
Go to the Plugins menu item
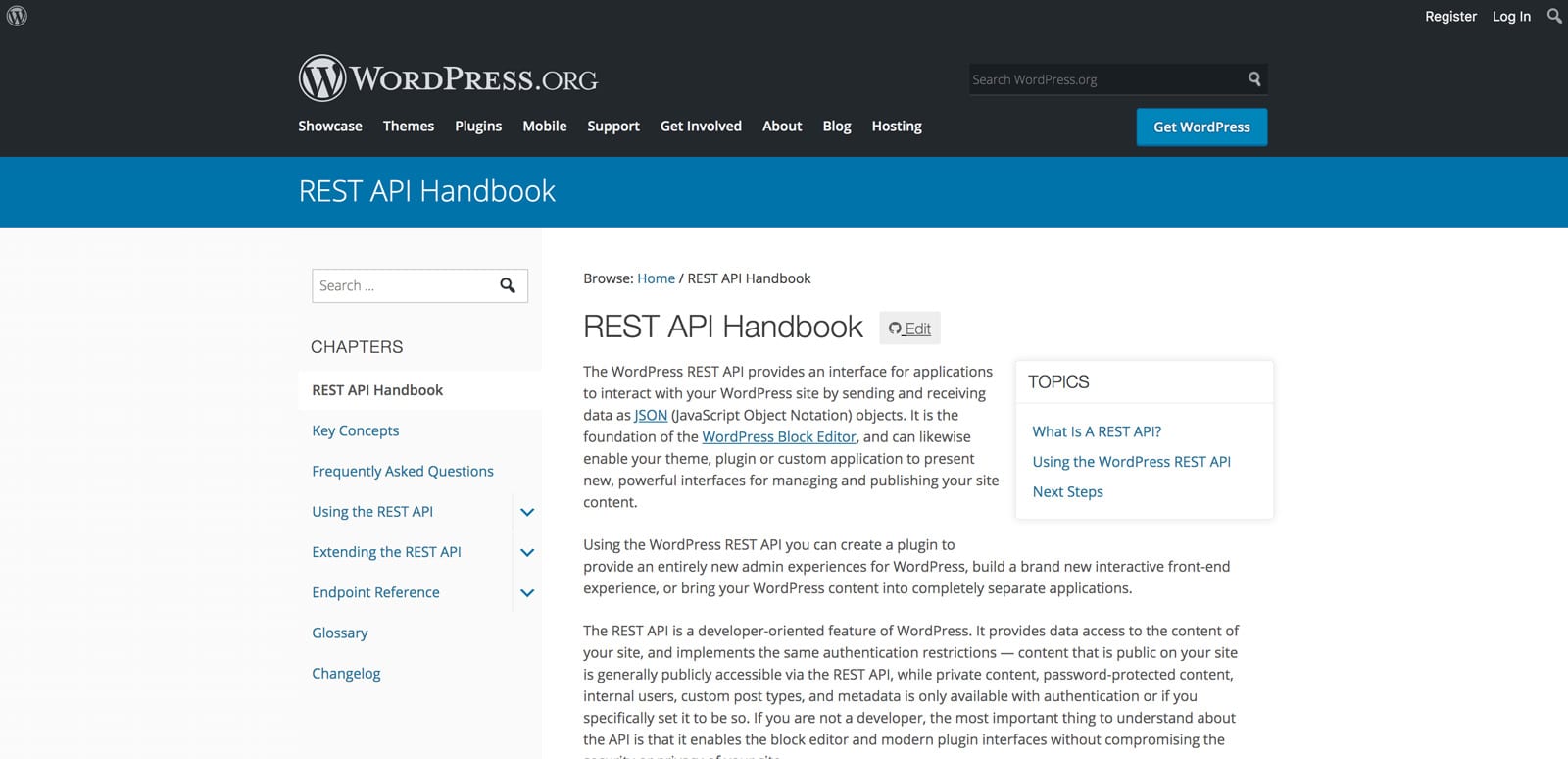[x=478, y=126]
